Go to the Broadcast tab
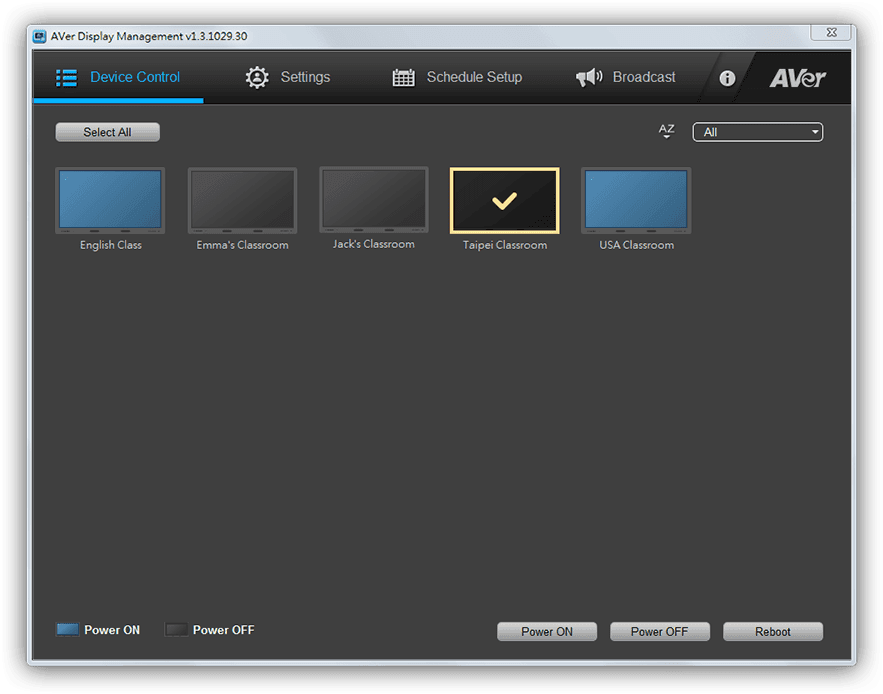The height and width of the screenshot is (694, 883). [625, 77]
